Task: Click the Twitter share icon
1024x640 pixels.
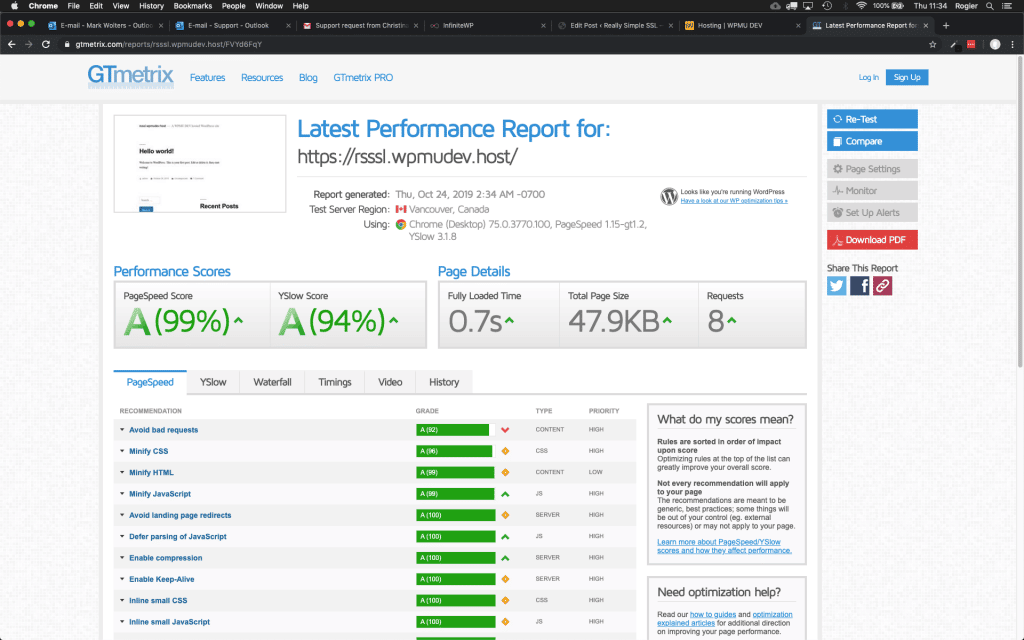Action: (x=837, y=285)
